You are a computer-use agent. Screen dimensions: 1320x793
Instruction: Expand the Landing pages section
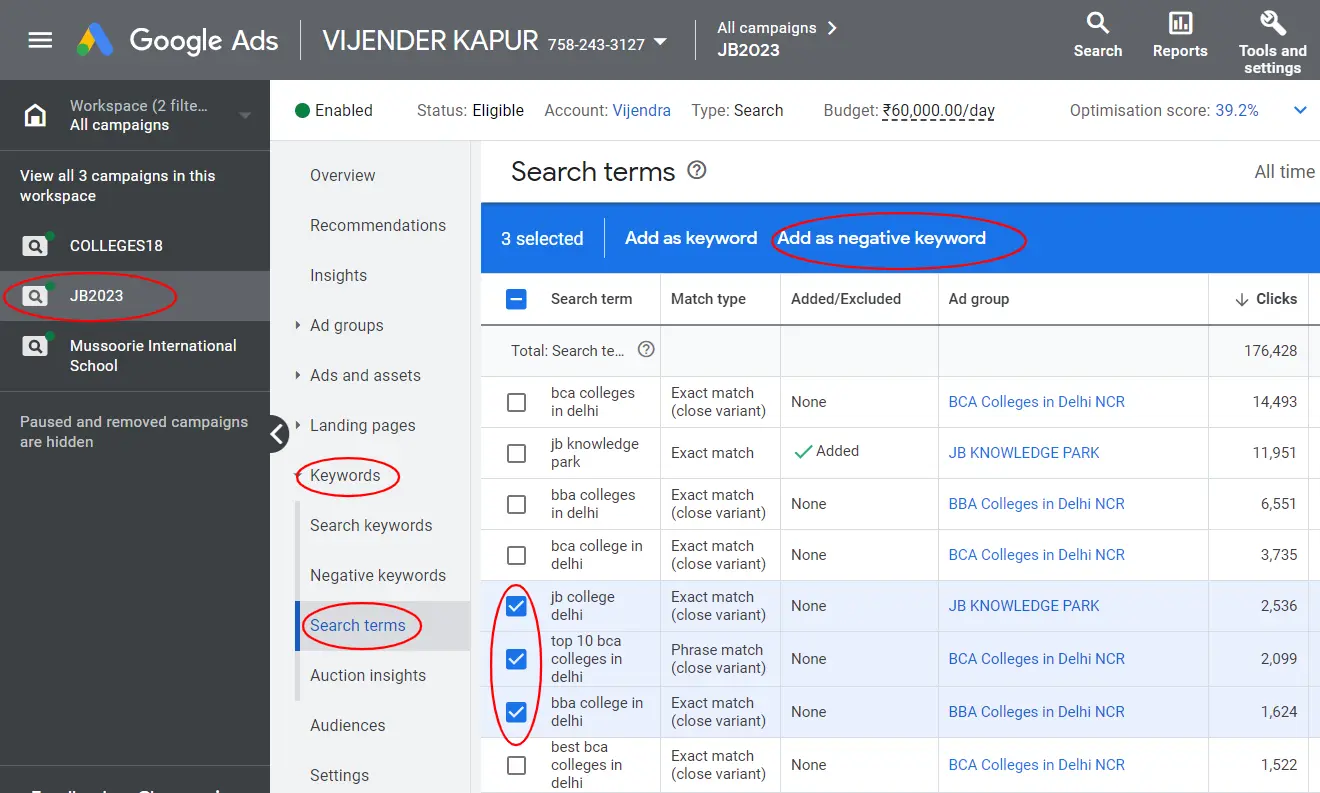tap(298, 425)
